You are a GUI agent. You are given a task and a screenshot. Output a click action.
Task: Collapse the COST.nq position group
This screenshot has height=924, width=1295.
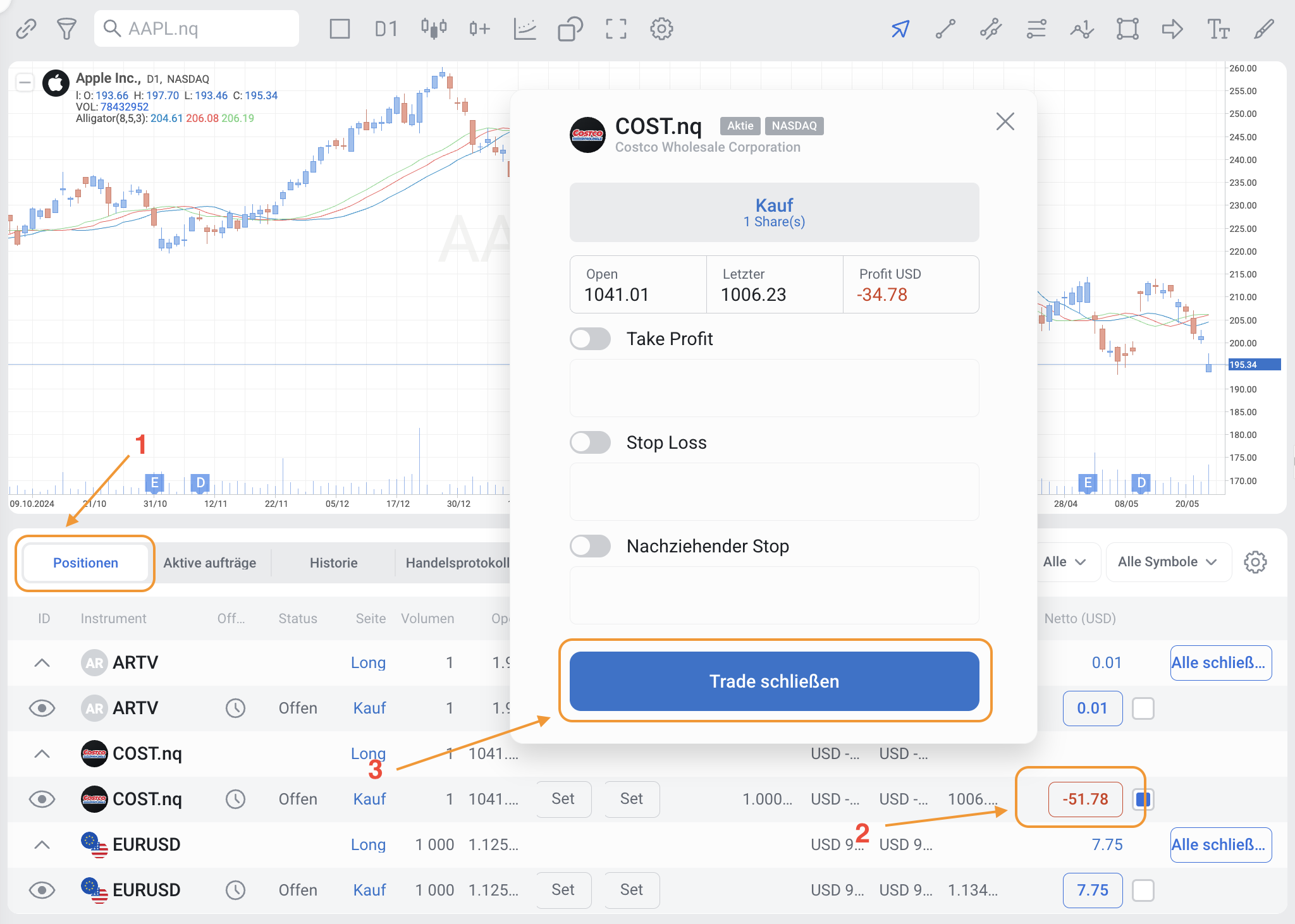point(42,754)
